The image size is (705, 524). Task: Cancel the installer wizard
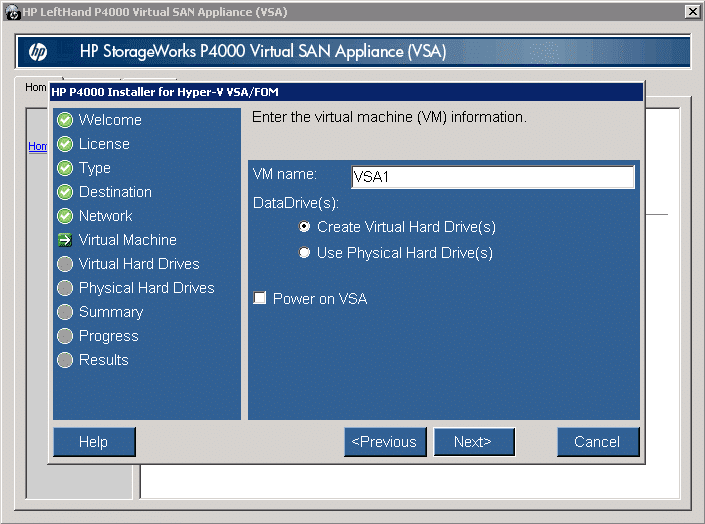[598, 442]
